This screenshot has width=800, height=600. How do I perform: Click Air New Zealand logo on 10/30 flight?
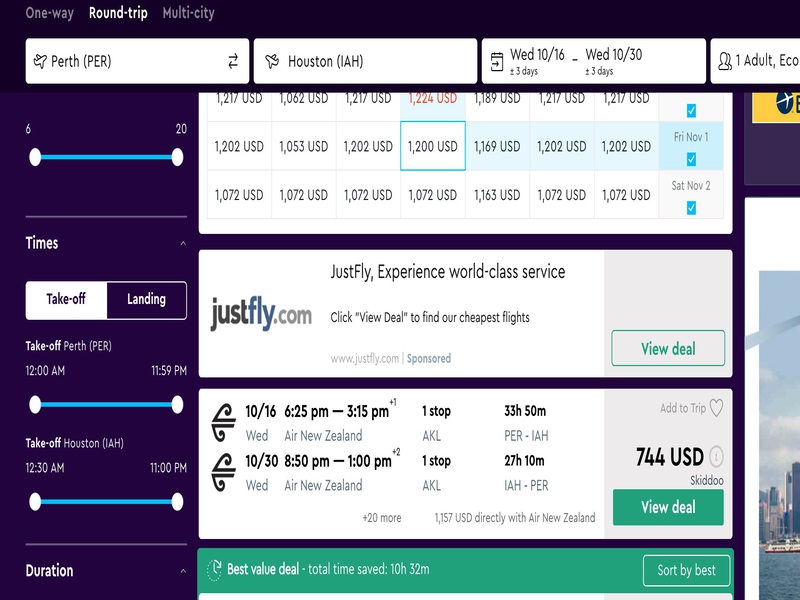coord(223,472)
